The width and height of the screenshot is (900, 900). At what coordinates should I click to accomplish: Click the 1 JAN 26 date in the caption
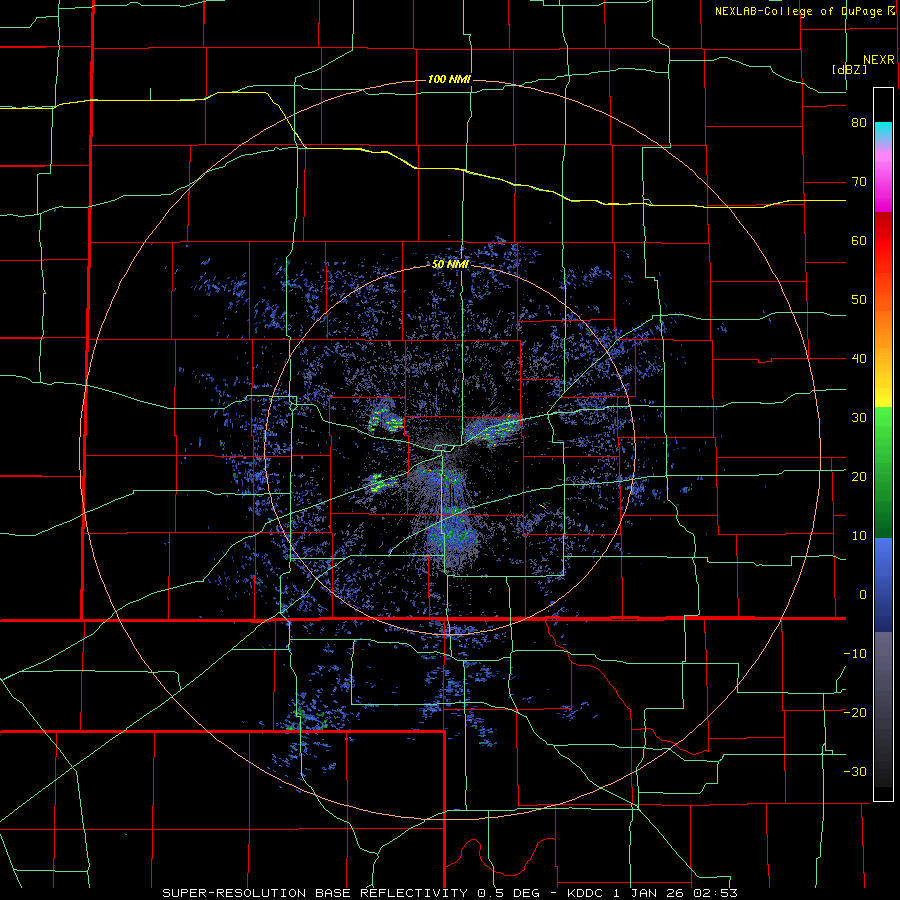pos(647,893)
